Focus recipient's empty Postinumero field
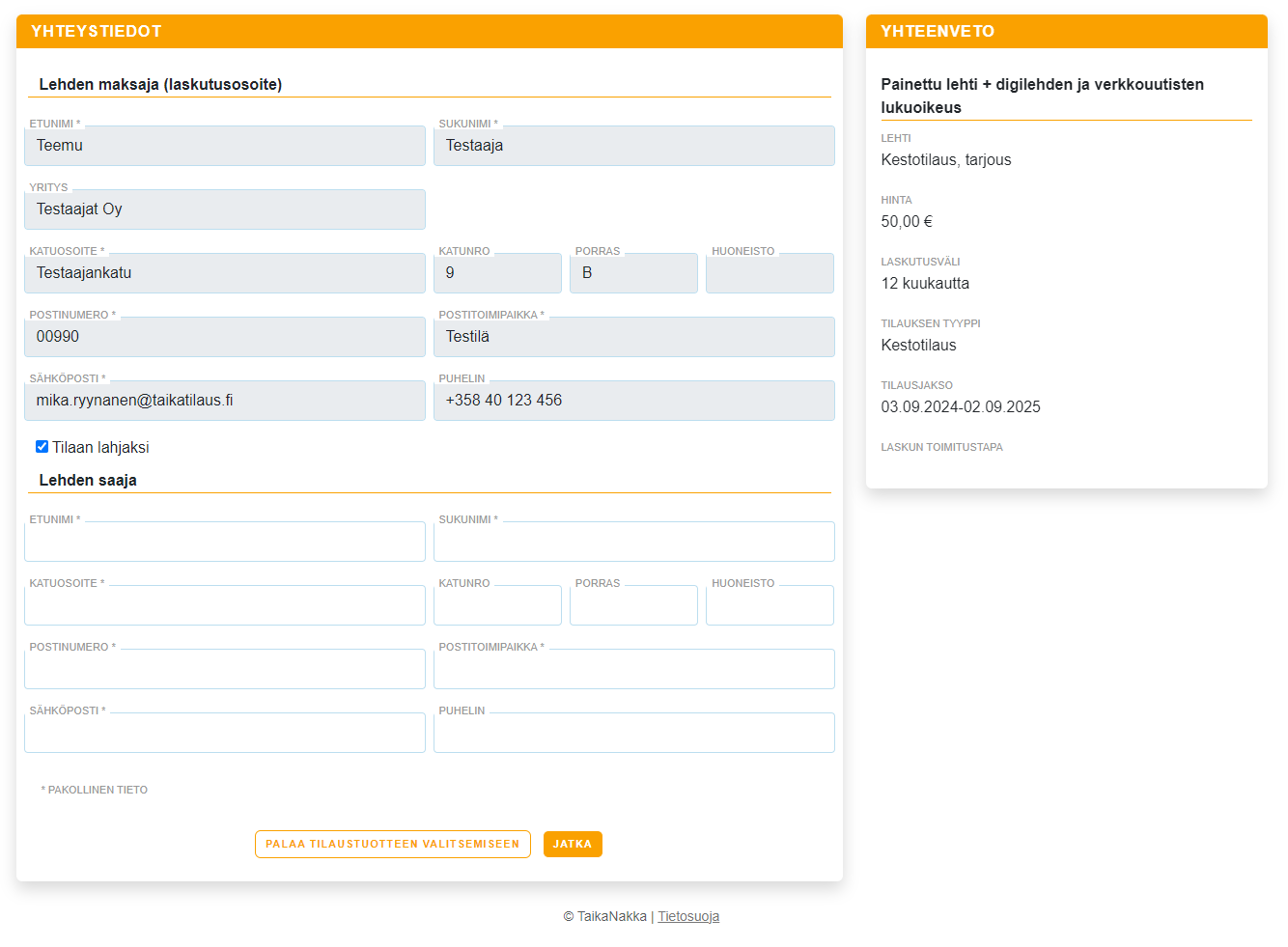The image size is (1288, 947). (x=225, y=669)
